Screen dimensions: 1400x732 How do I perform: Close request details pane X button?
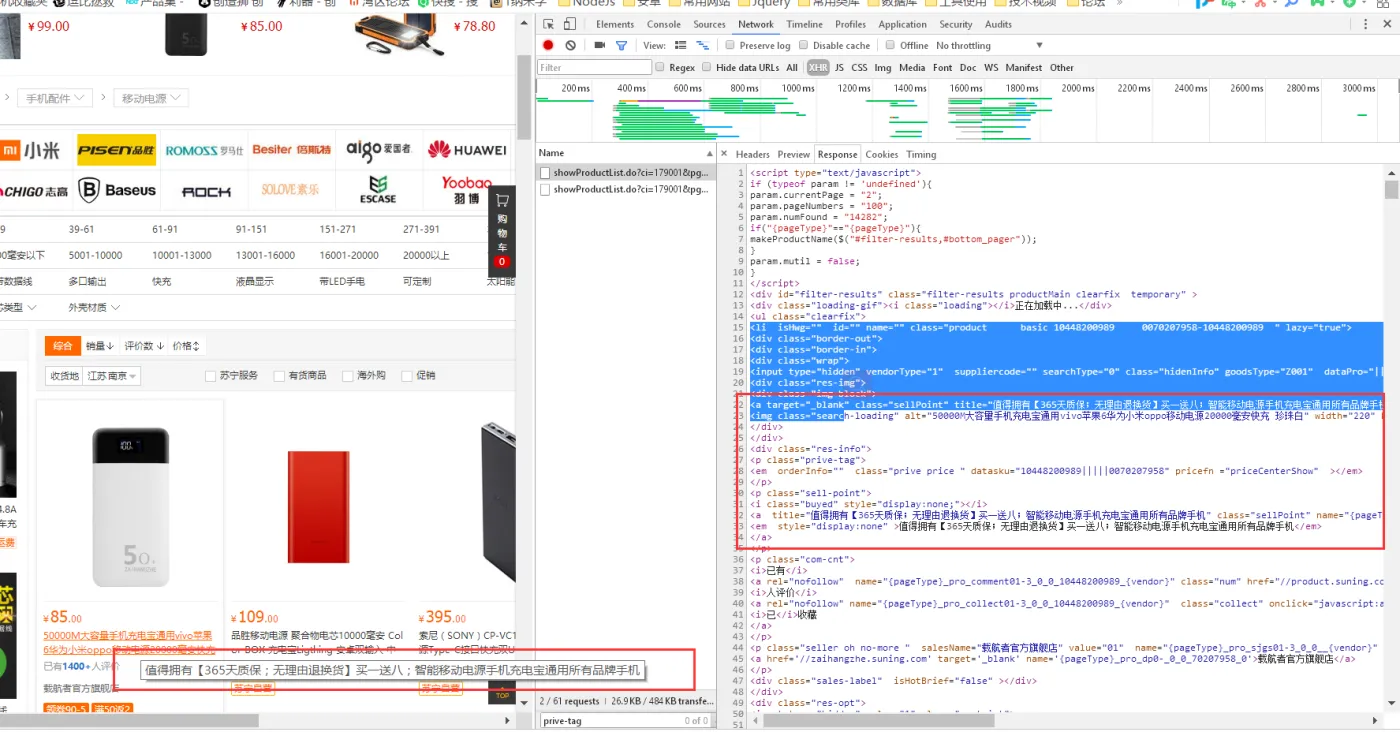tap(723, 154)
